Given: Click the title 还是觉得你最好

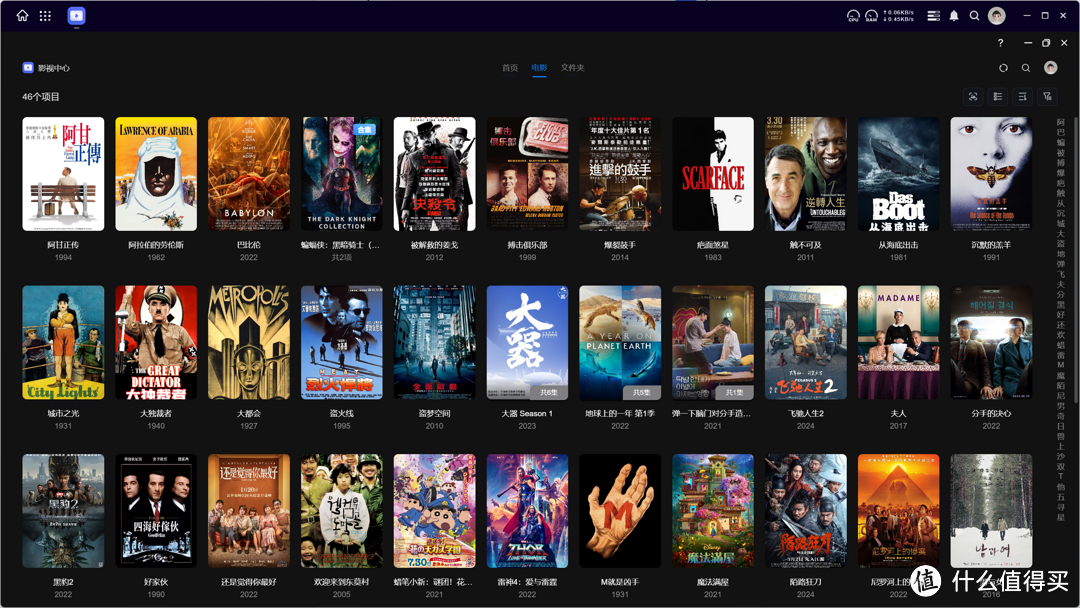Looking at the screenshot, I should [249, 582].
